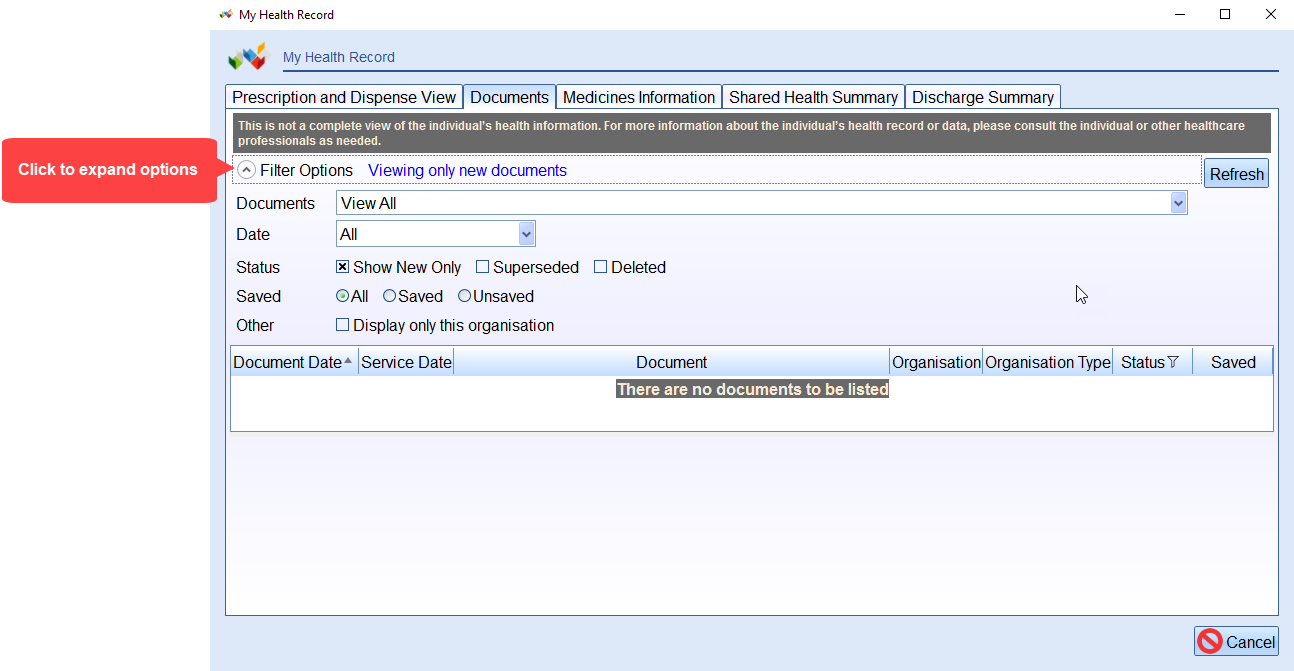Open the Discharge Summary tab

coord(982,97)
